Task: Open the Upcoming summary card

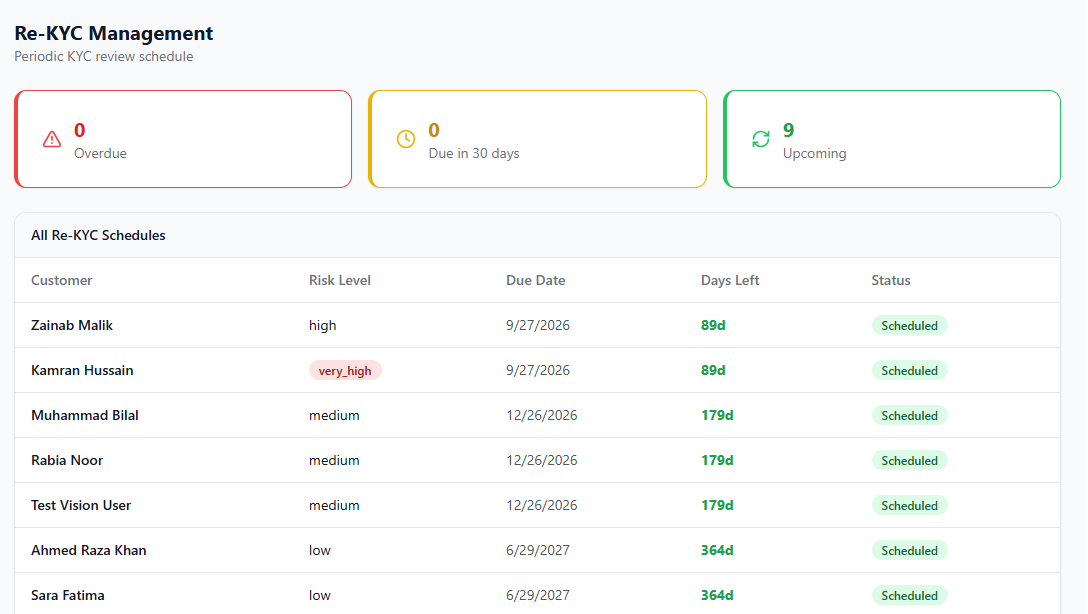Action: [892, 139]
